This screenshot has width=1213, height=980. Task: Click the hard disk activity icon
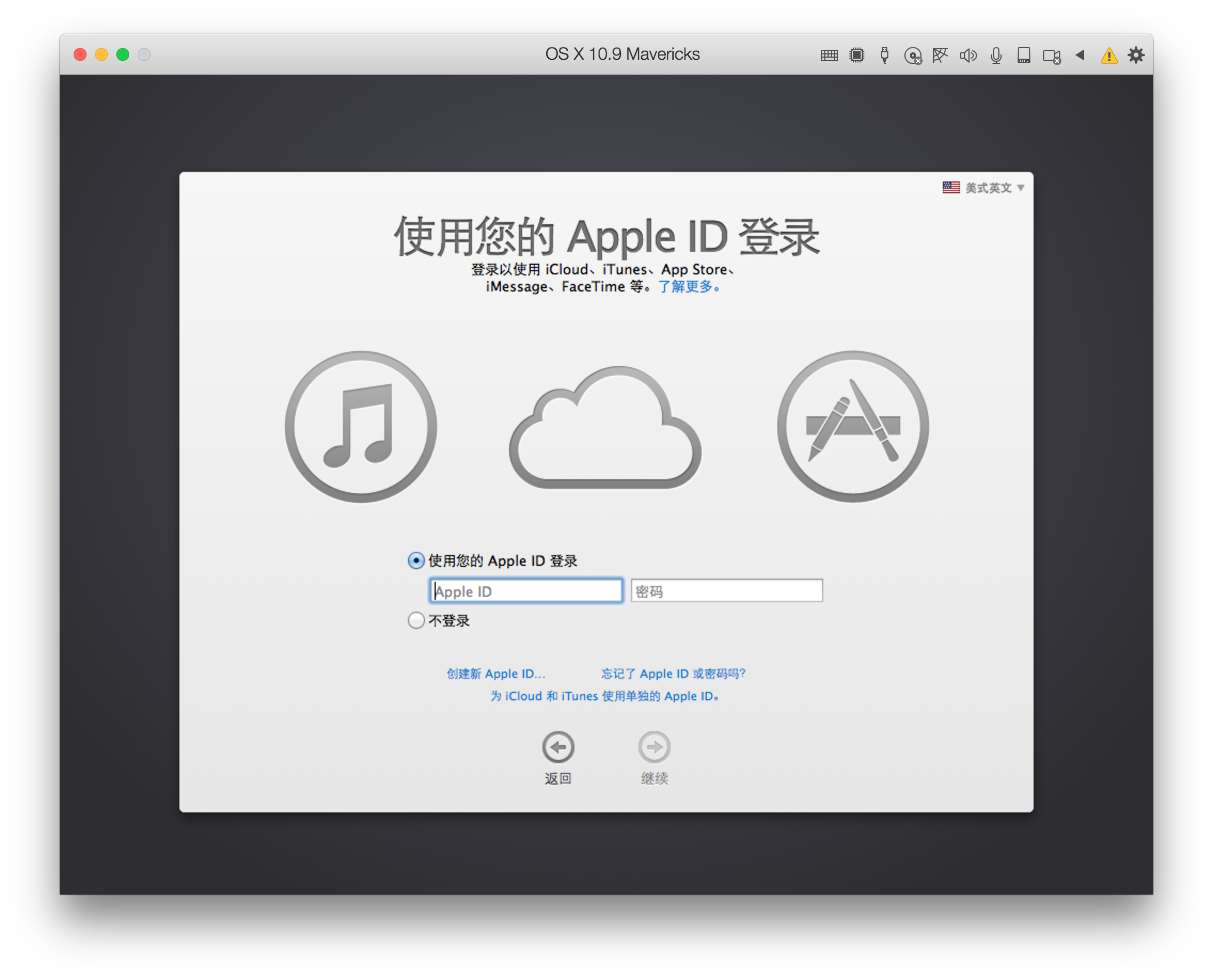coord(1024,55)
